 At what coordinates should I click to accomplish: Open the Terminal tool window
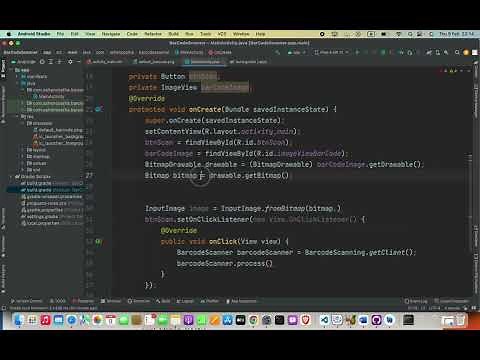[111, 301]
